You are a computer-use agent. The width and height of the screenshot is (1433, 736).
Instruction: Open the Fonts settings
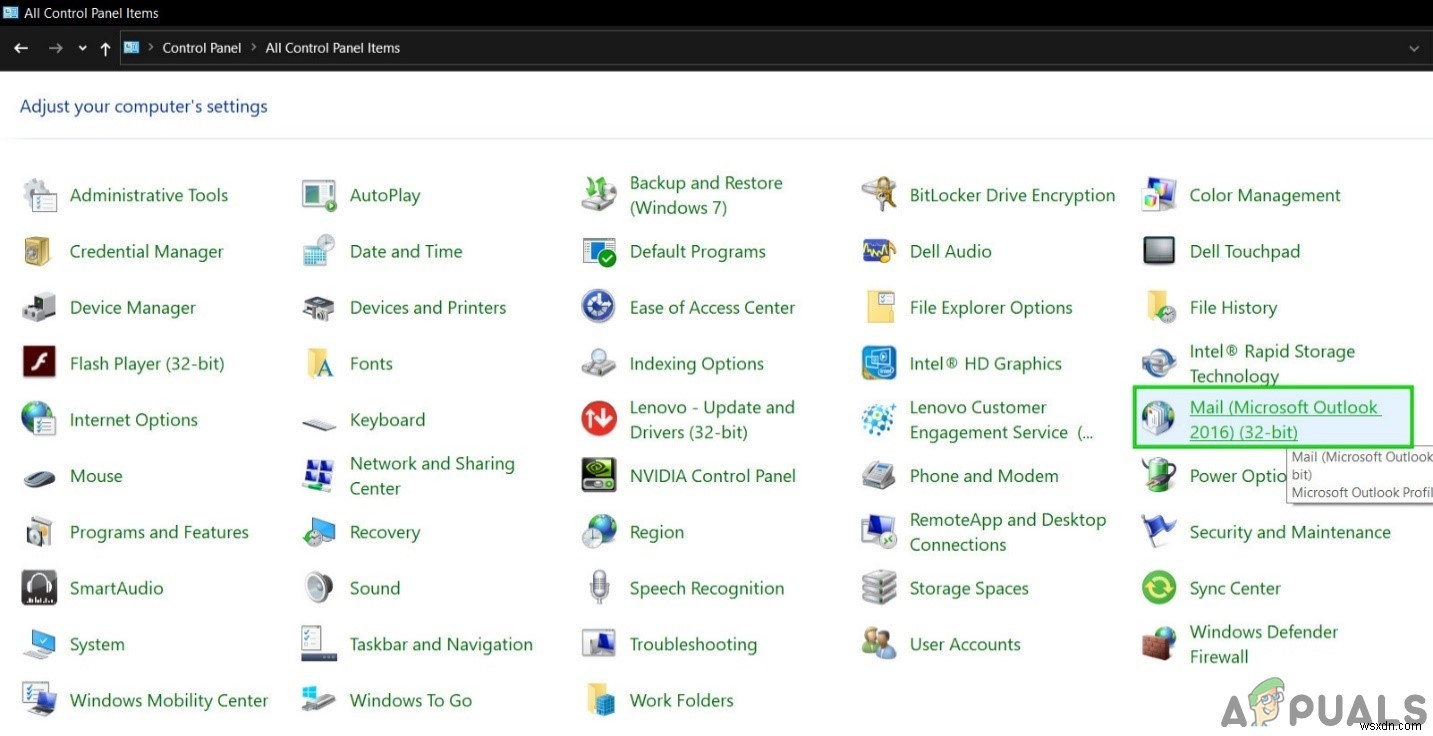(370, 363)
